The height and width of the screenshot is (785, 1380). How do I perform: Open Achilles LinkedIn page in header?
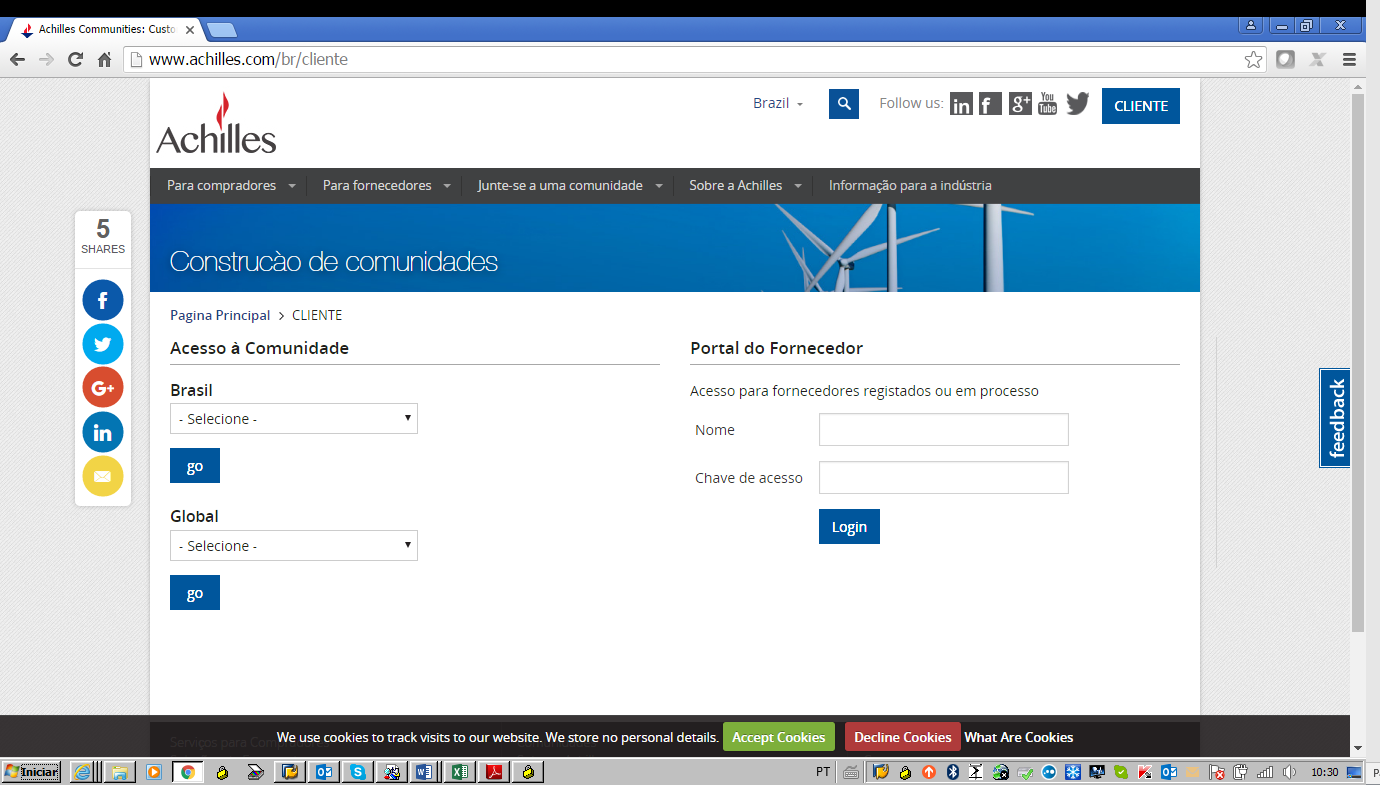pyautogui.click(x=961, y=104)
